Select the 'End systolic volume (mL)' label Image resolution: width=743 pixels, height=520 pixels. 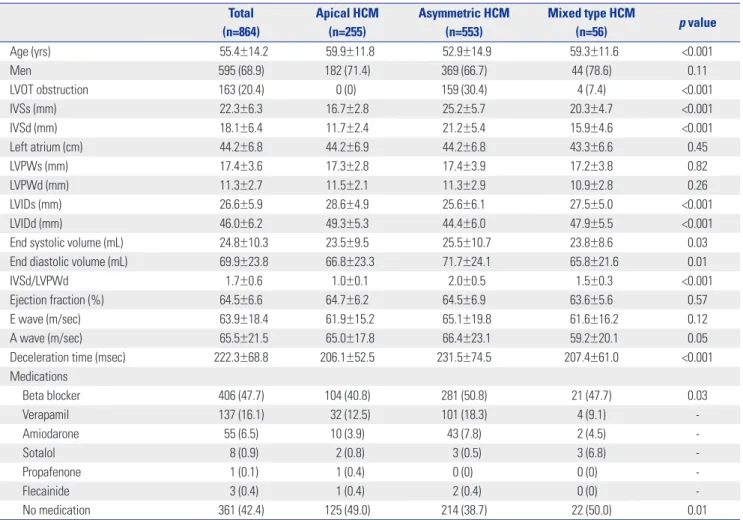click(x=66, y=243)
